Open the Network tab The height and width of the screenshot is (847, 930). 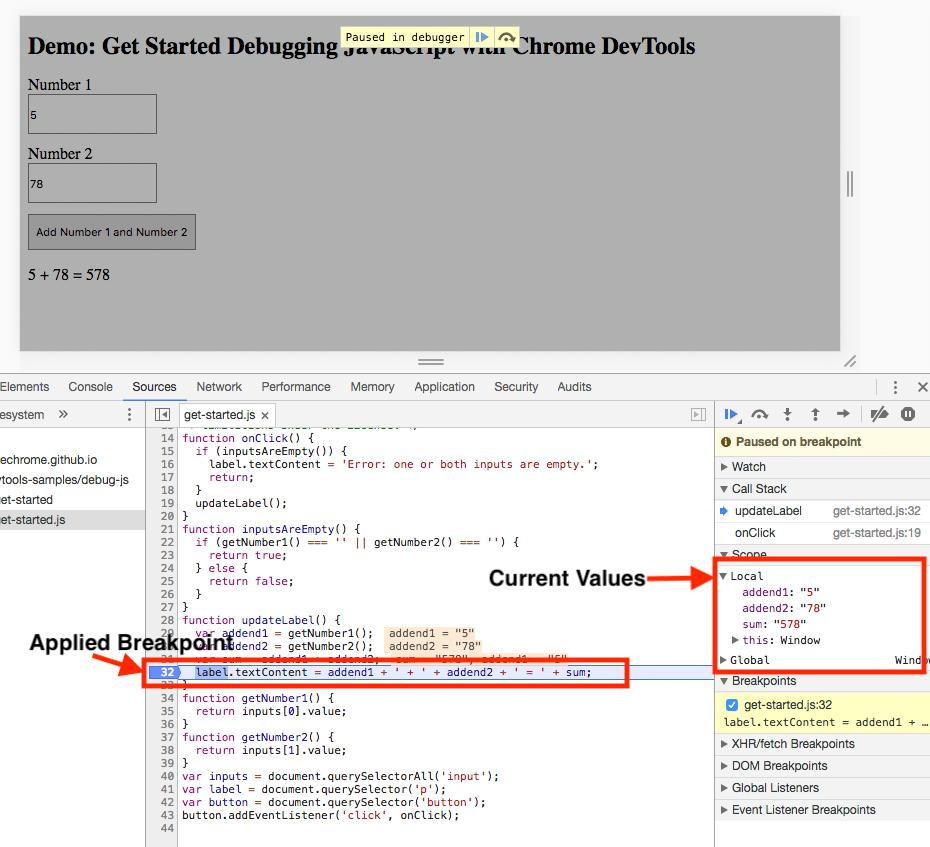[219, 387]
